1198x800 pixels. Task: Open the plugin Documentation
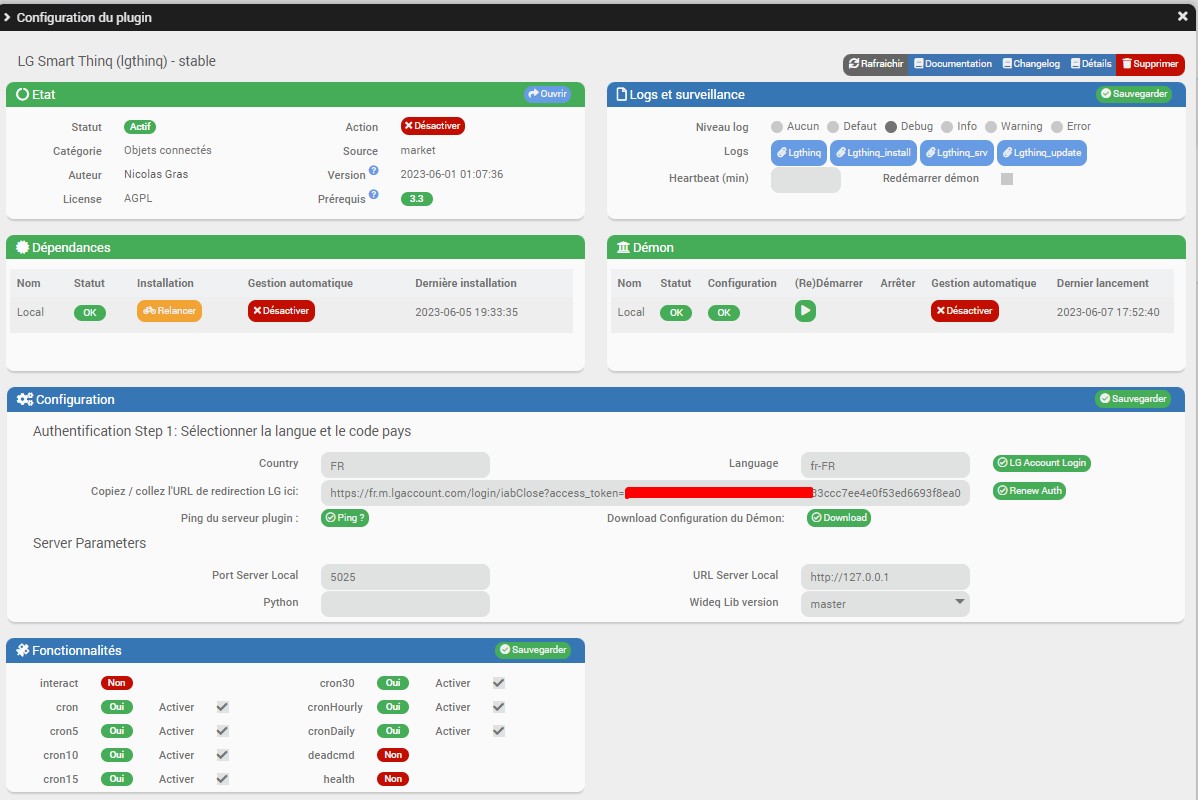tap(954, 64)
